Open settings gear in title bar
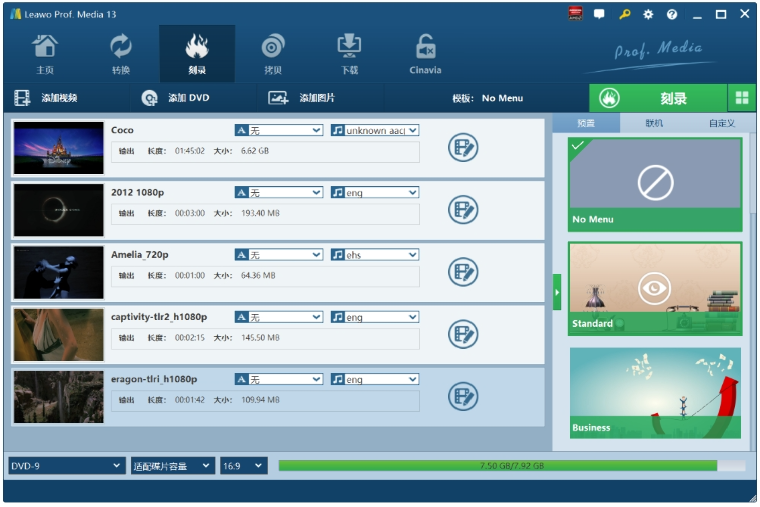 tap(648, 14)
